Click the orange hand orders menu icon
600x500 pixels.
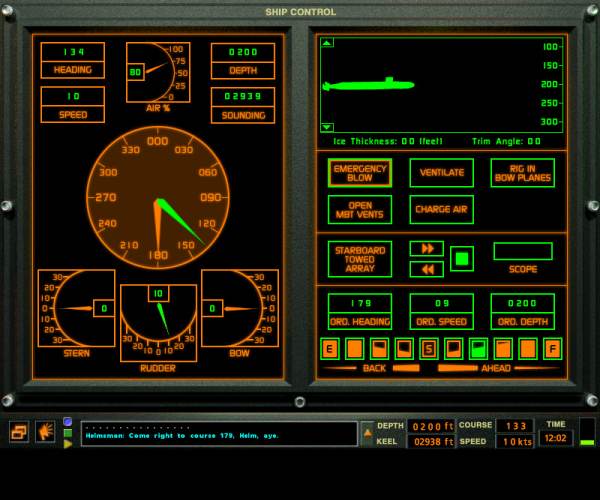coord(45,432)
